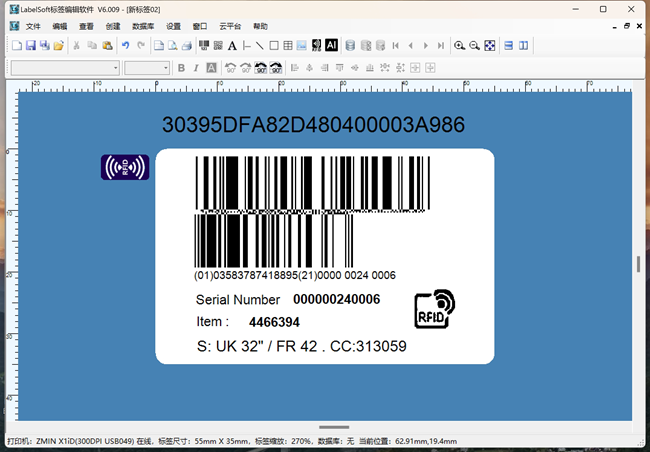Select the black RFID logo on the label

[435, 309]
